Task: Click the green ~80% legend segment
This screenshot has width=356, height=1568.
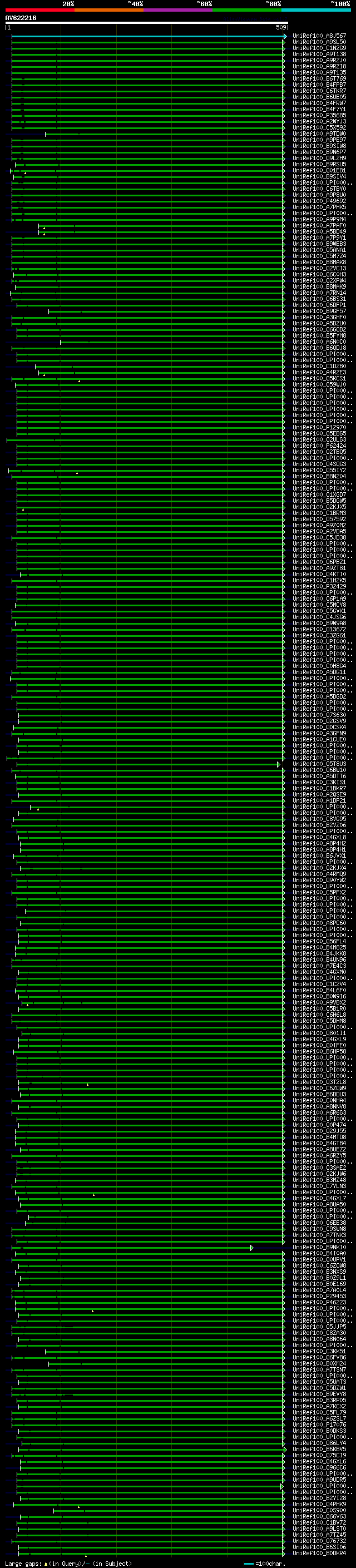Action: click(247, 10)
